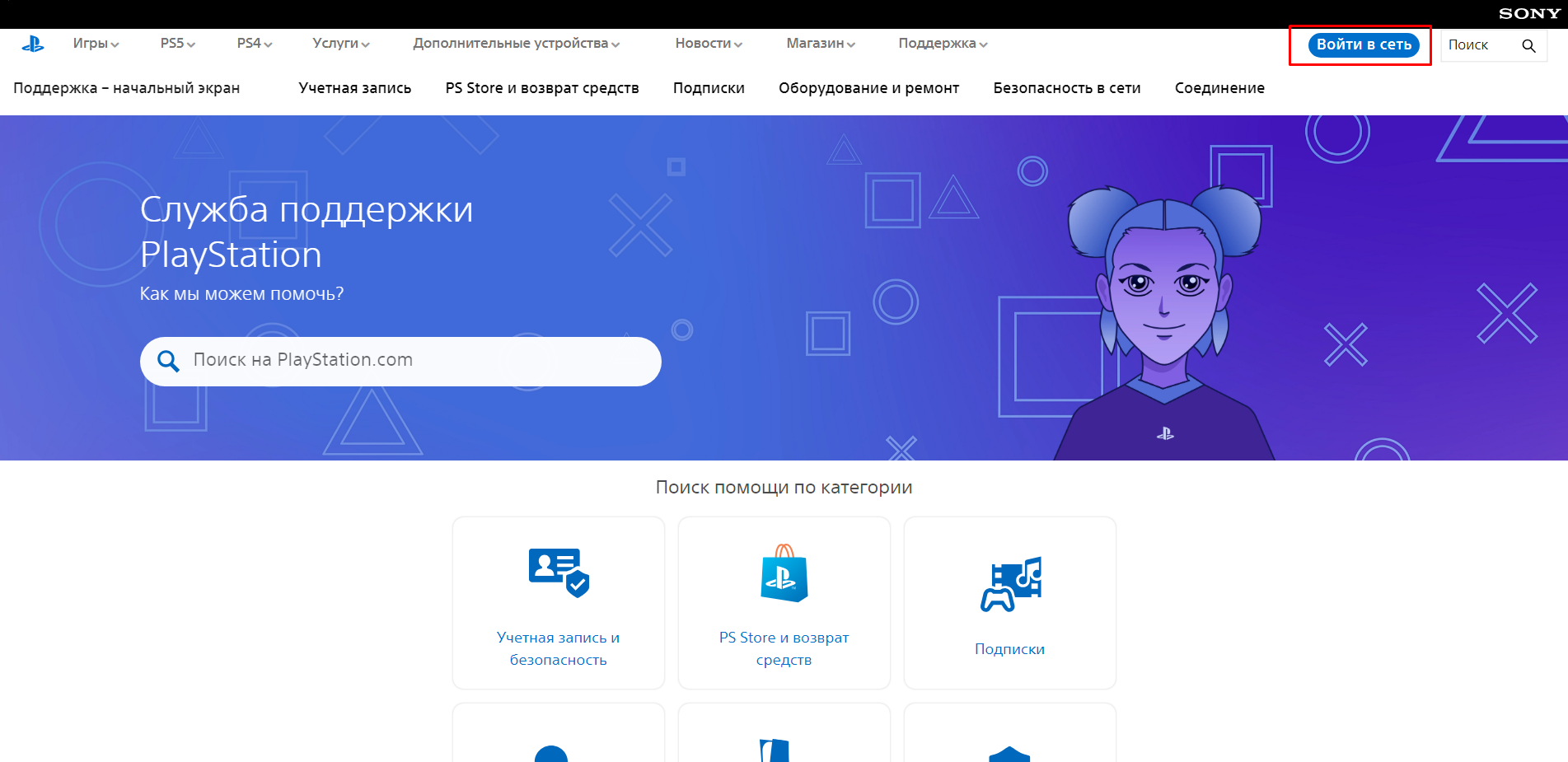Click the account and security ID card icon
This screenshot has height=762, width=1568.
click(x=559, y=572)
